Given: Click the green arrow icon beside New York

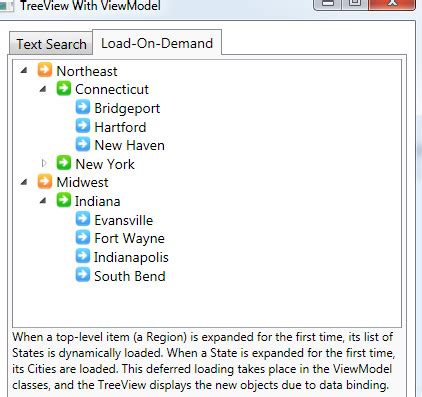Looking at the screenshot, I should coord(64,163).
